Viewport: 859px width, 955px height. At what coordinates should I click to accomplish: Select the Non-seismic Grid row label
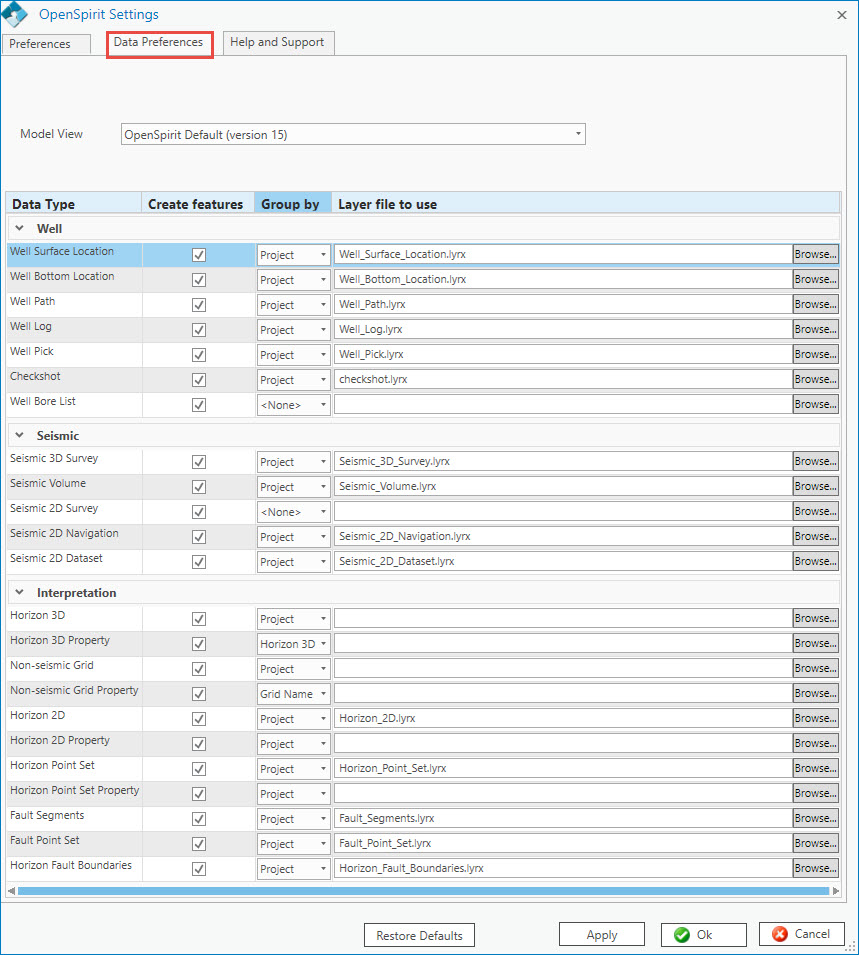(52, 666)
